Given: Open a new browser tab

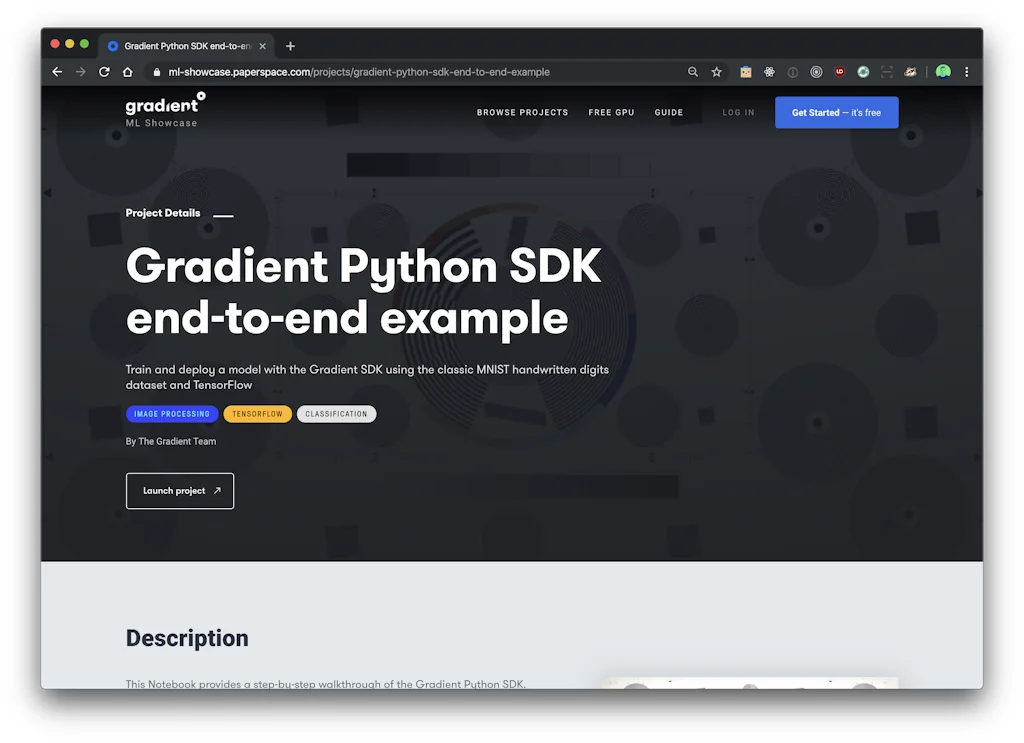Looking at the screenshot, I should (291, 46).
